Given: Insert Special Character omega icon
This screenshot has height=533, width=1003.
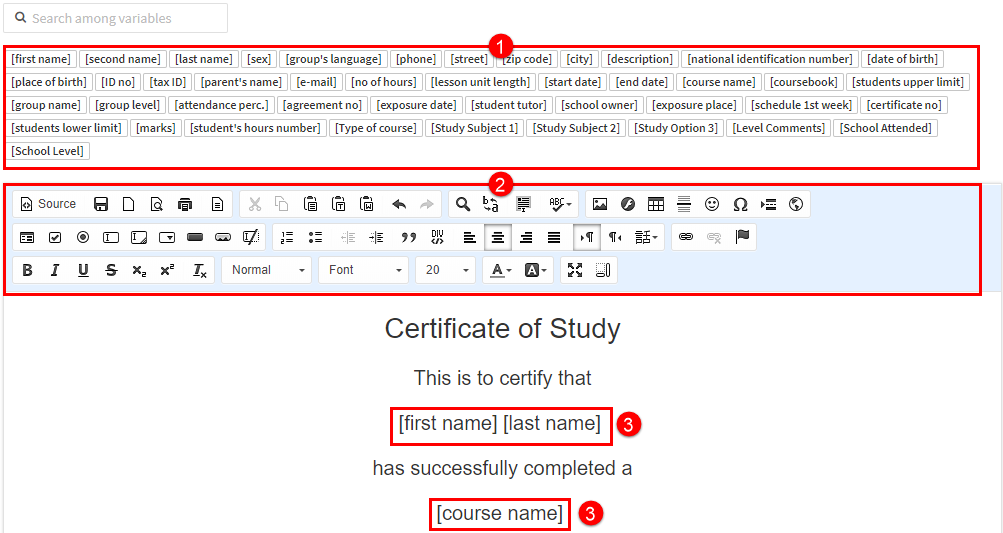Looking at the screenshot, I should pyautogui.click(x=740, y=204).
